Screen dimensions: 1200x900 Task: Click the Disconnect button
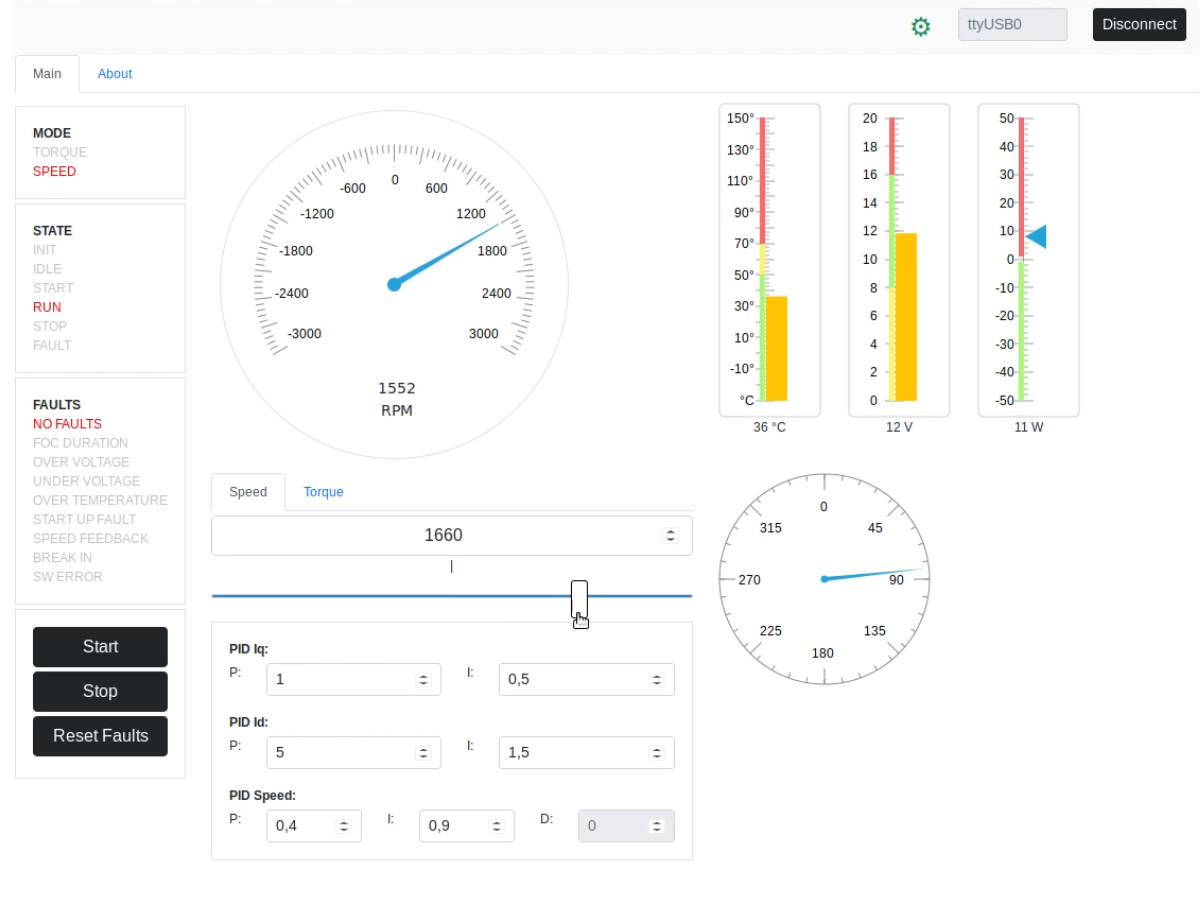(x=1139, y=25)
